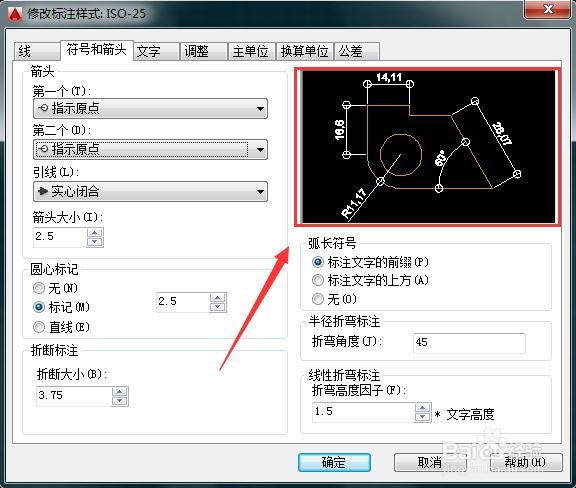
Task: Click the 折弯角度 input field
Action: click(469, 343)
